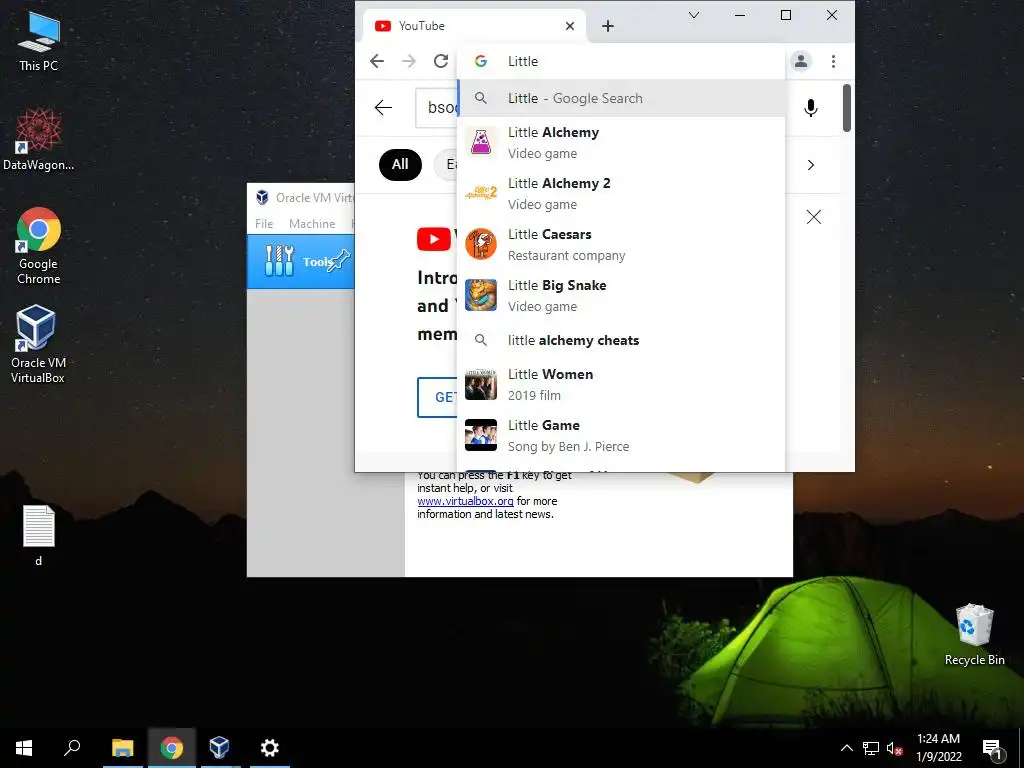
Task: Expand Chrome tab search dropdown arrow
Action: click(694, 15)
